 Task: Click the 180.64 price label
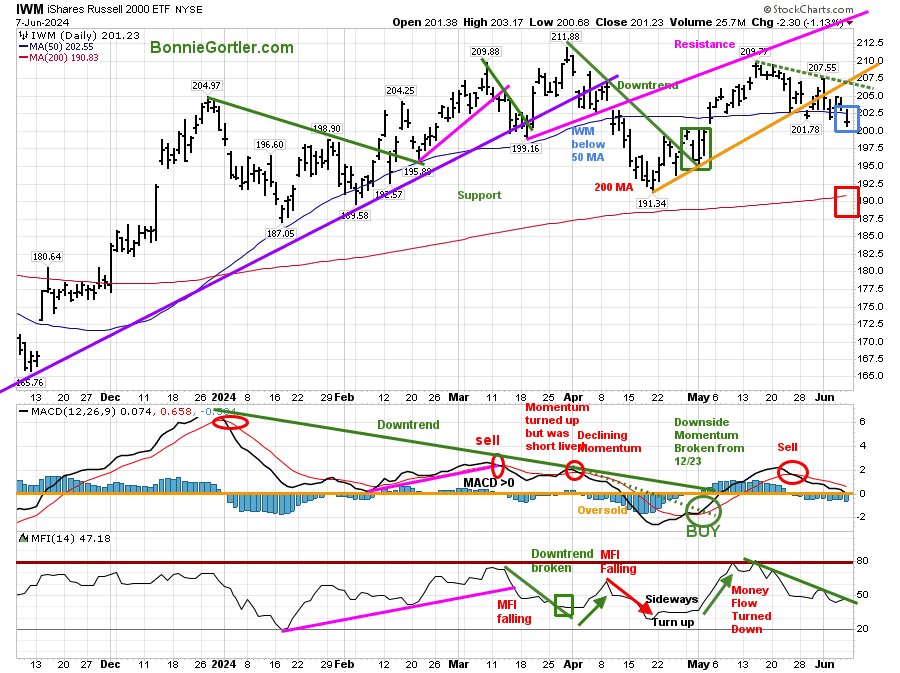click(x=46, y=256)
